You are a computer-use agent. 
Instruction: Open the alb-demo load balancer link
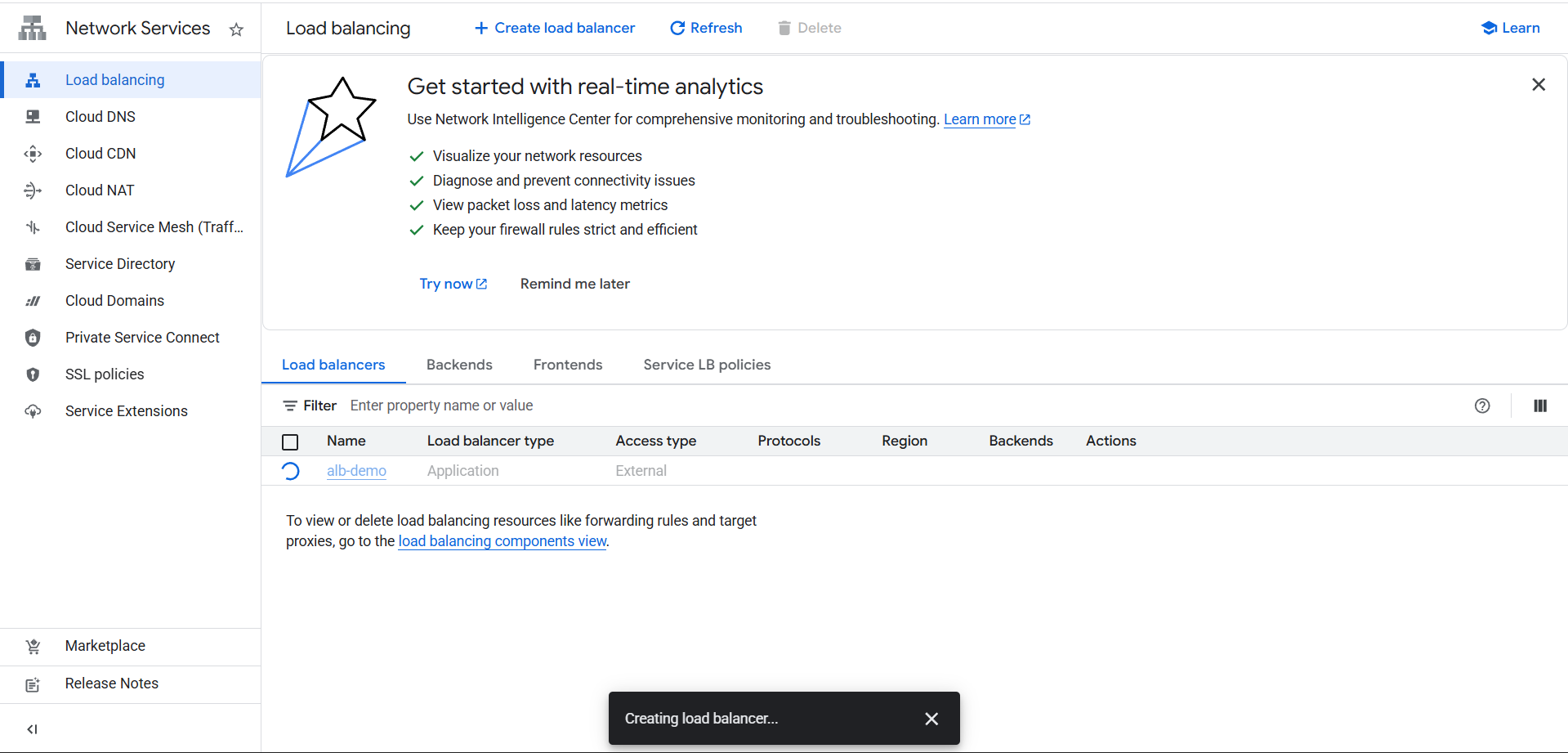click(356, 471)
